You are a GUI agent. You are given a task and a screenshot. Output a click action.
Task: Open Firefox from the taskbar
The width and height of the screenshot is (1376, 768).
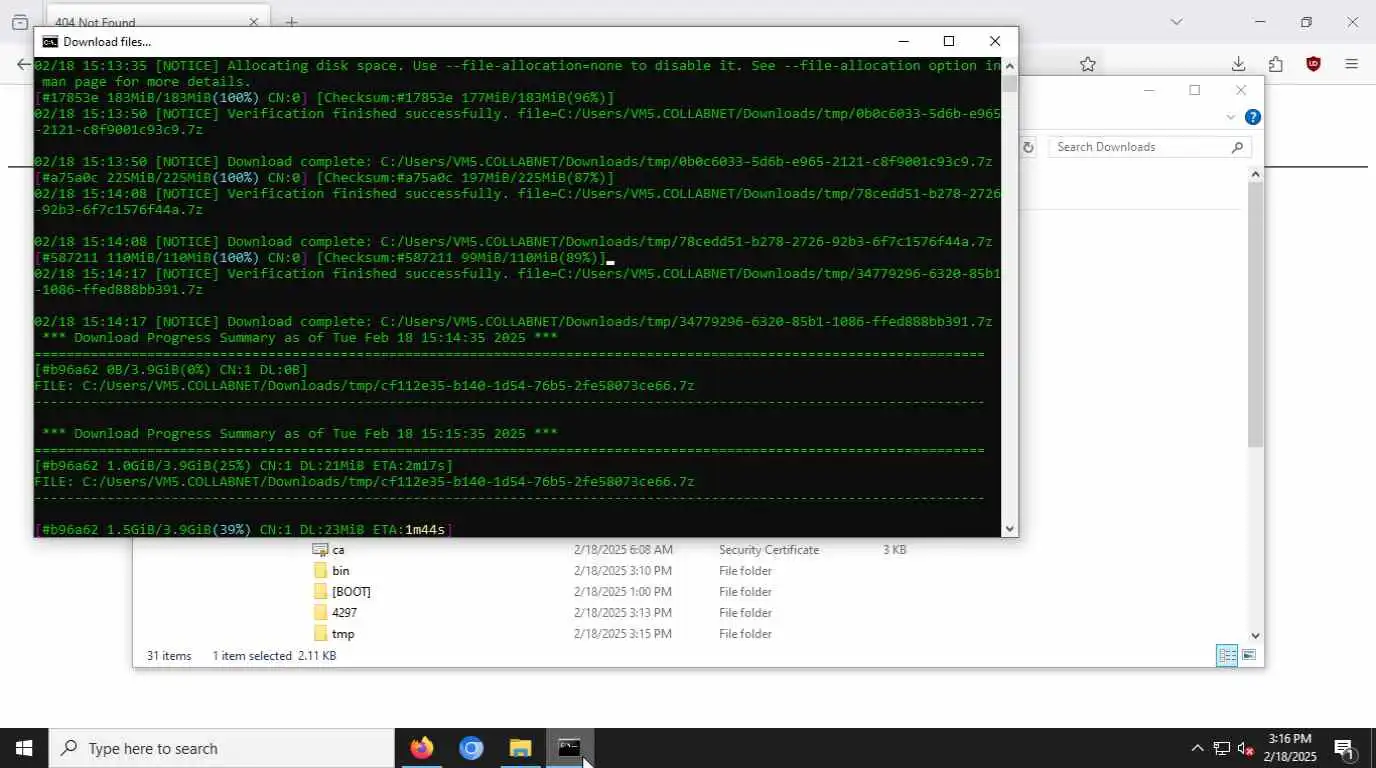(422, 748)
